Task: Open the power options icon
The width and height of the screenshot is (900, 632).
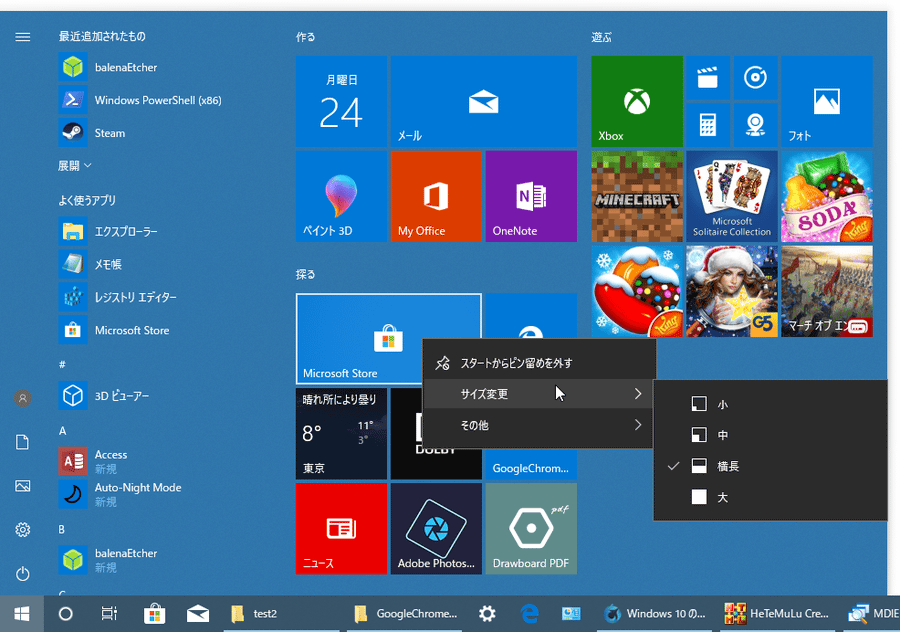Action: click(x=23, y=573)
